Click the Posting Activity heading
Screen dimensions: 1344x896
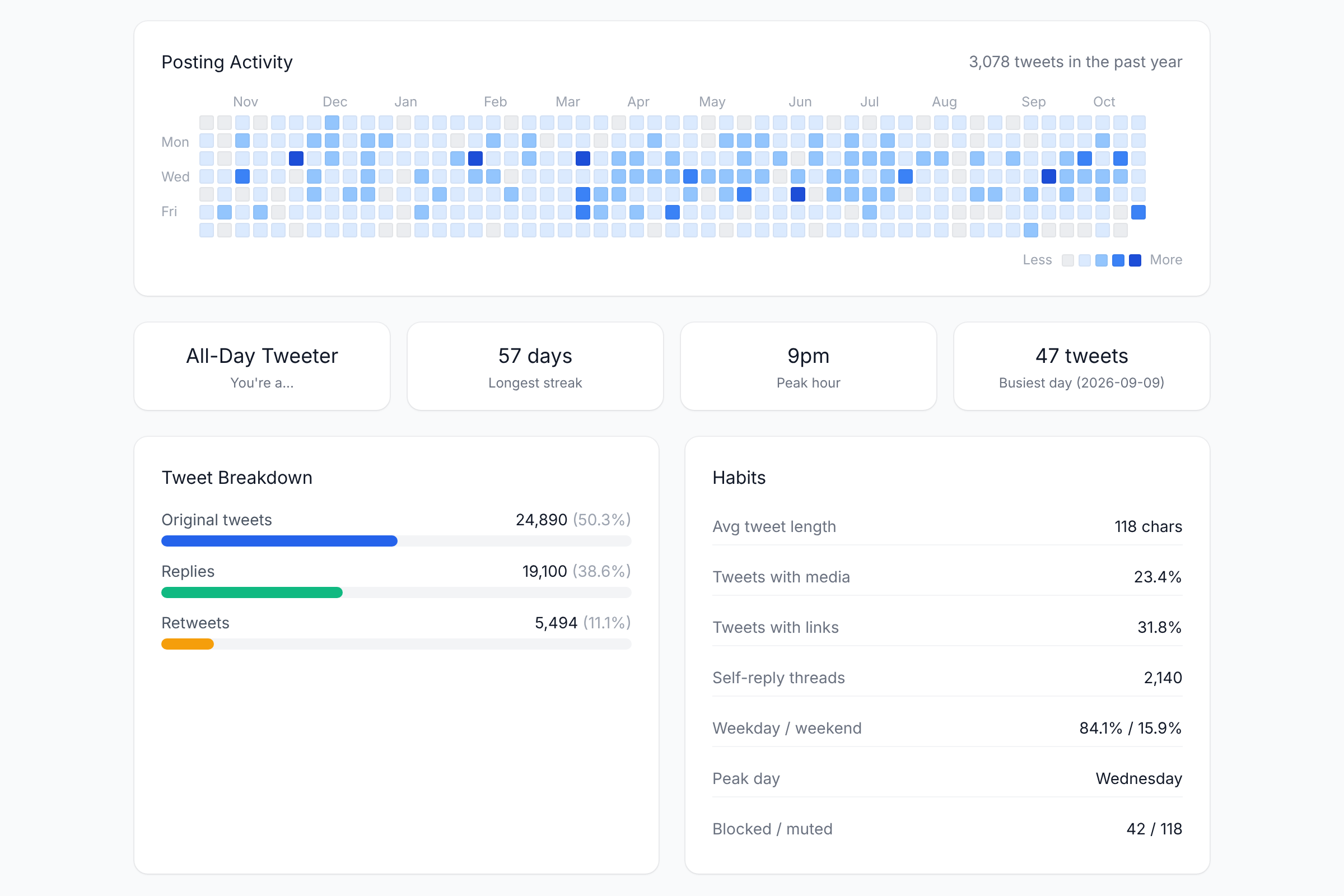tap(227, 62)
